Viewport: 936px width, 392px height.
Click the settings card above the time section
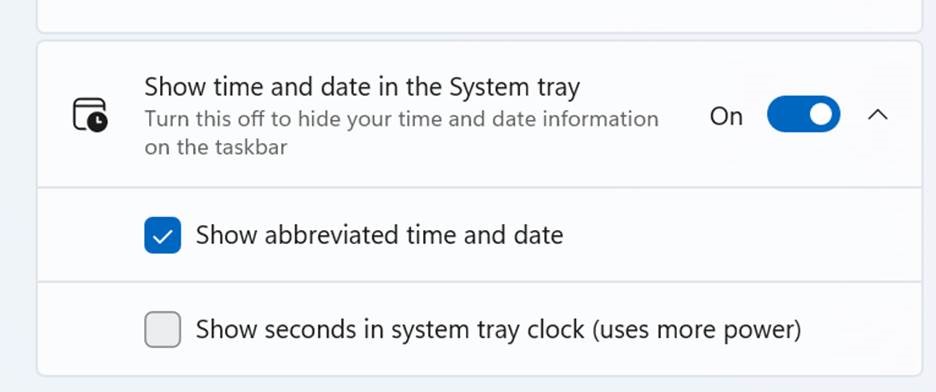pos(479,15)
